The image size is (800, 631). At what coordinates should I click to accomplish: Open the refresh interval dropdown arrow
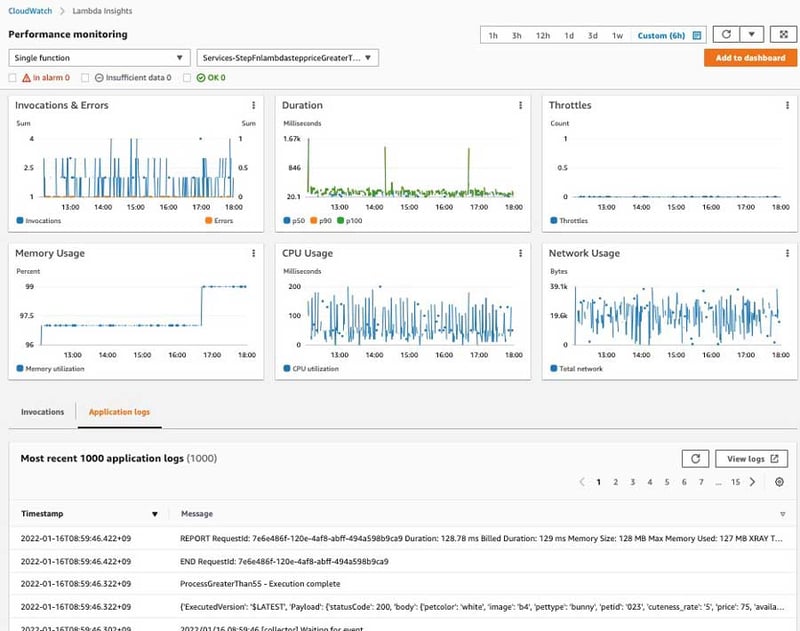tap(752, 35)
